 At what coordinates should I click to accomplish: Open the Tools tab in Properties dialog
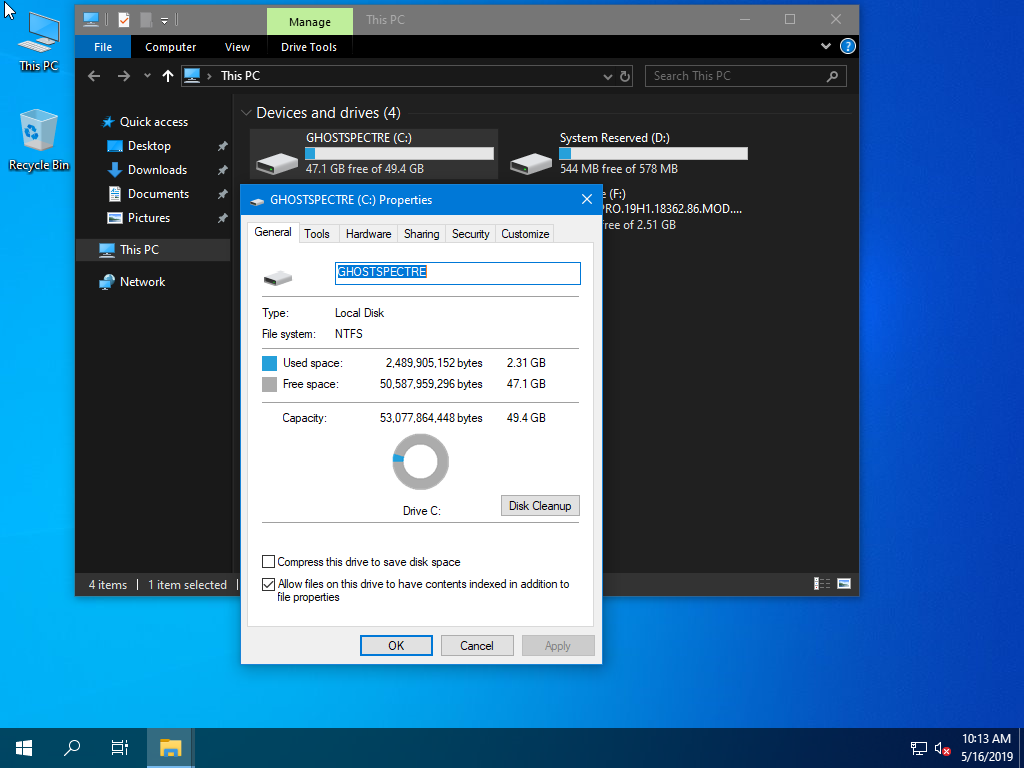coord(317,234)
